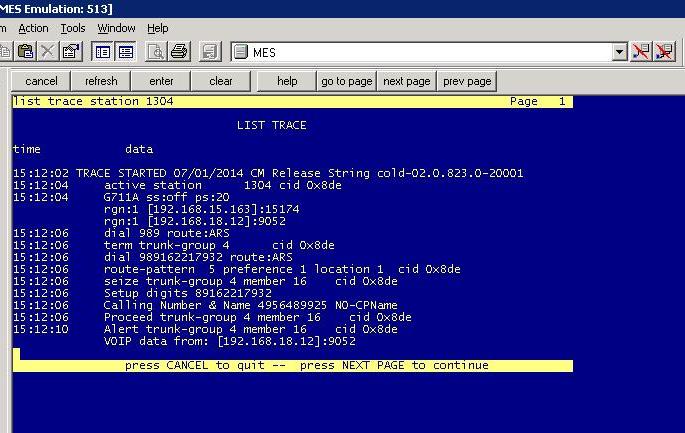Image resolution: width=685 pixels, height=433 pixels.
Task: Click the delete X toolbar icon
Action: (48, 52)
